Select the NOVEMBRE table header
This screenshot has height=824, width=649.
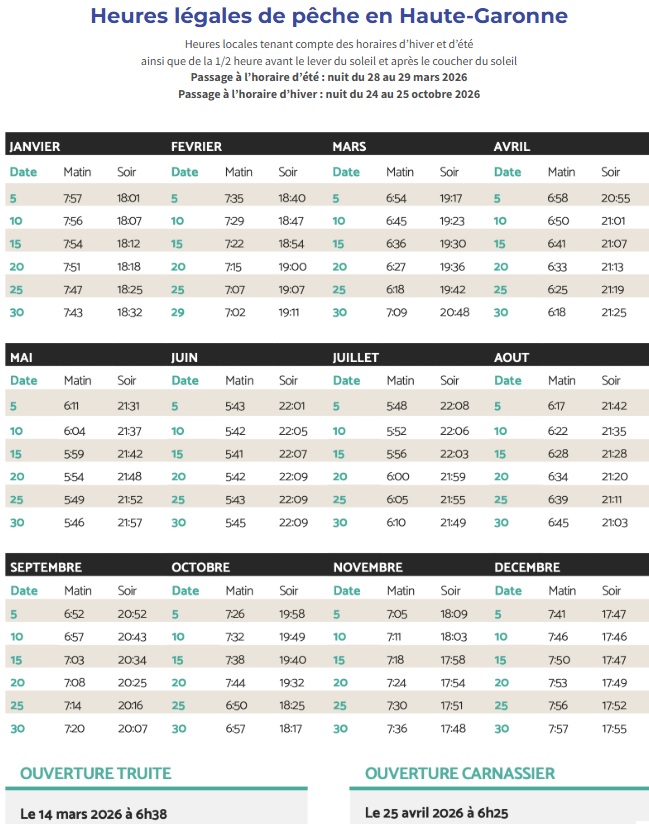[x=368, y=567]
